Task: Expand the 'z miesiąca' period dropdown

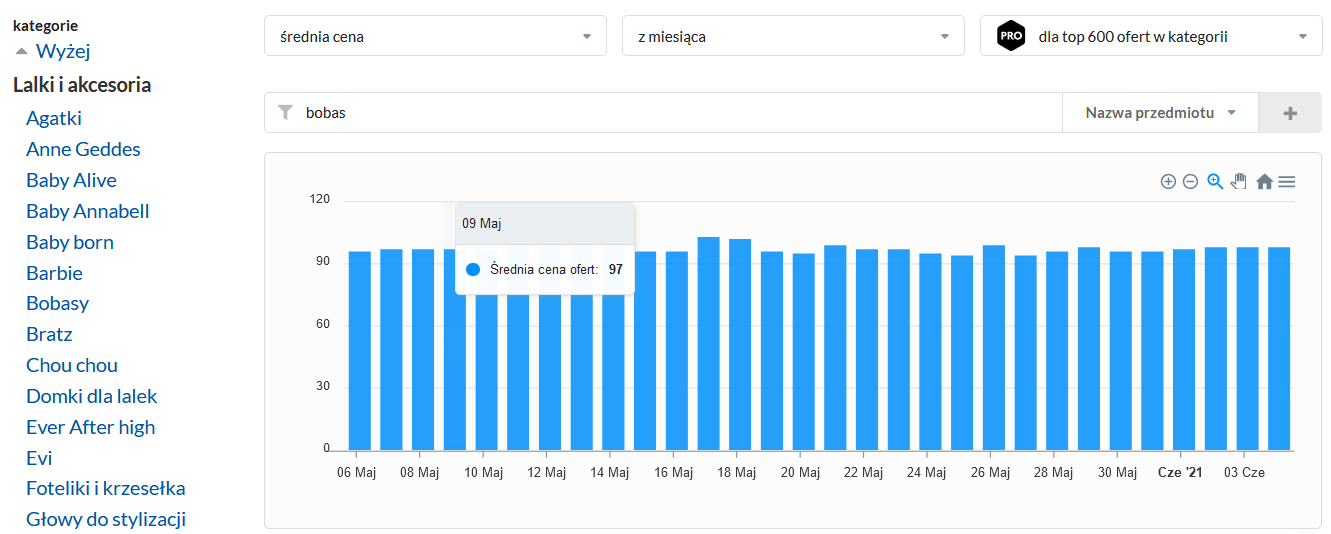Action: click(793, 37)
